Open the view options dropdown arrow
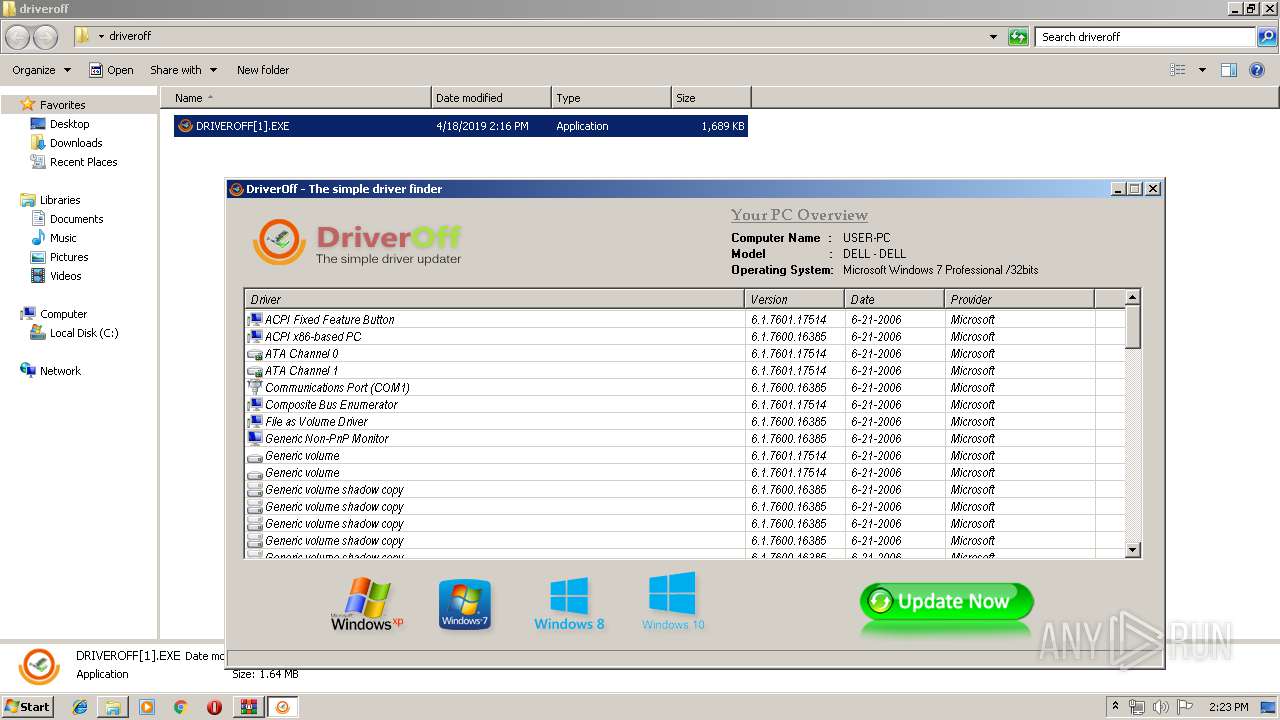 [1202, 70]
